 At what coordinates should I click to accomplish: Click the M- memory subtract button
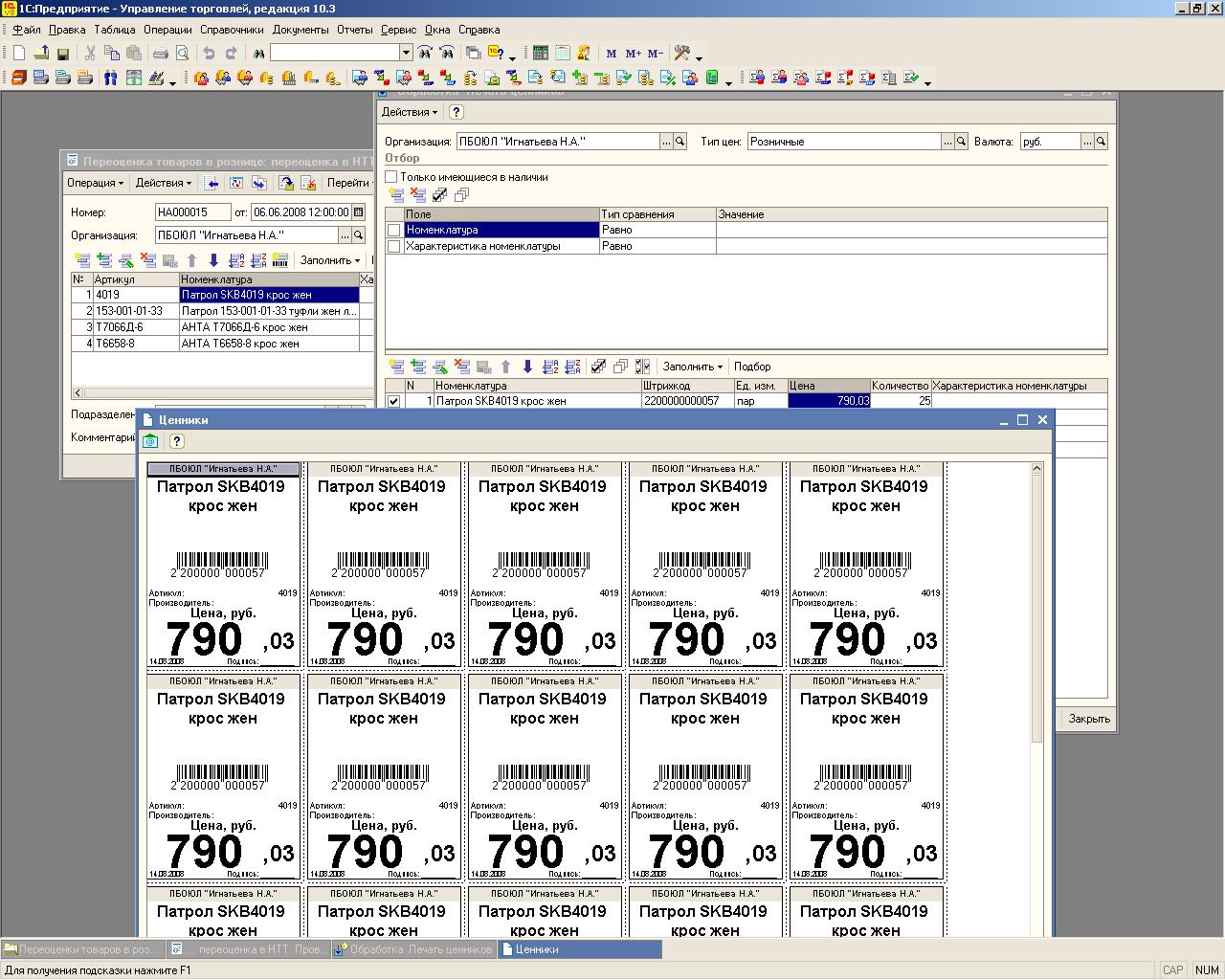tap(656, 54)
